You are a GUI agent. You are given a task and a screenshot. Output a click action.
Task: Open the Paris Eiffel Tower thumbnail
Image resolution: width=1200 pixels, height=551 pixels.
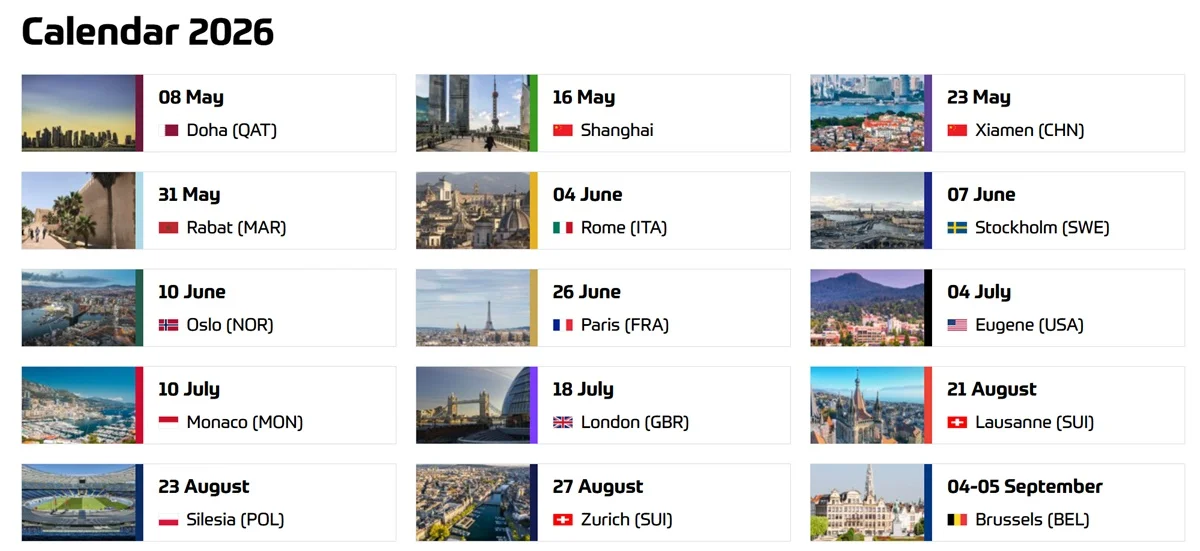[473, 308]
